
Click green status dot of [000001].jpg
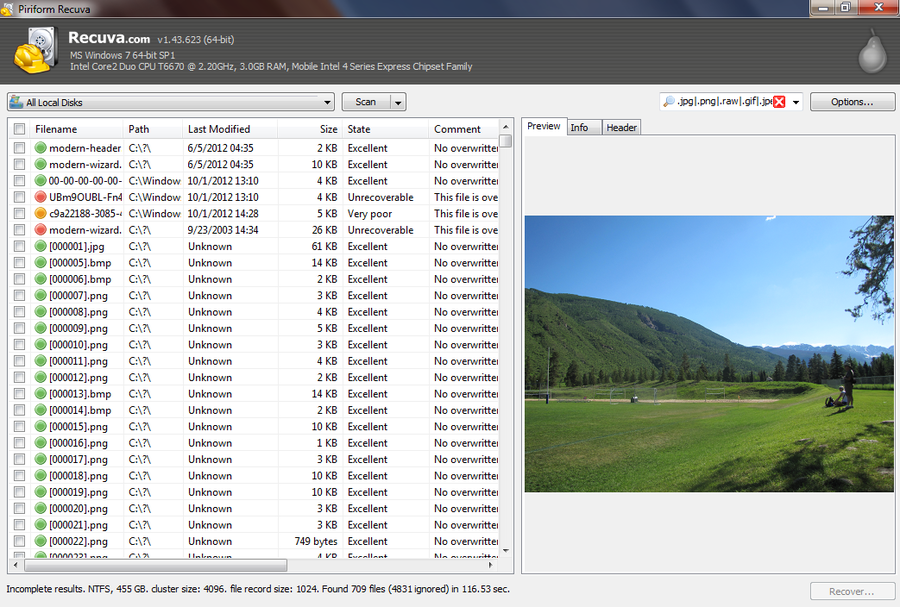point(41,246)
